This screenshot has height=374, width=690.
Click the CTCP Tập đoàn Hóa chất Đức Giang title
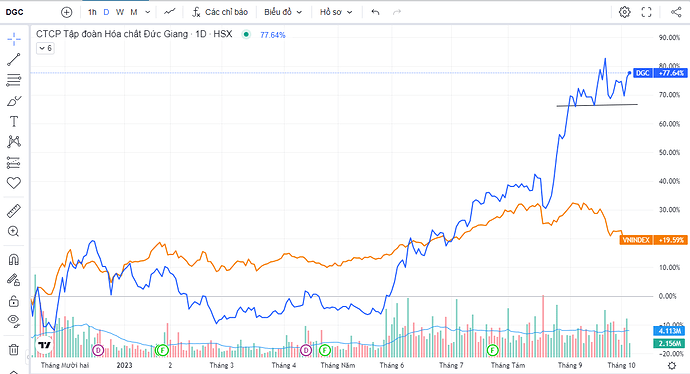point(112,34)
